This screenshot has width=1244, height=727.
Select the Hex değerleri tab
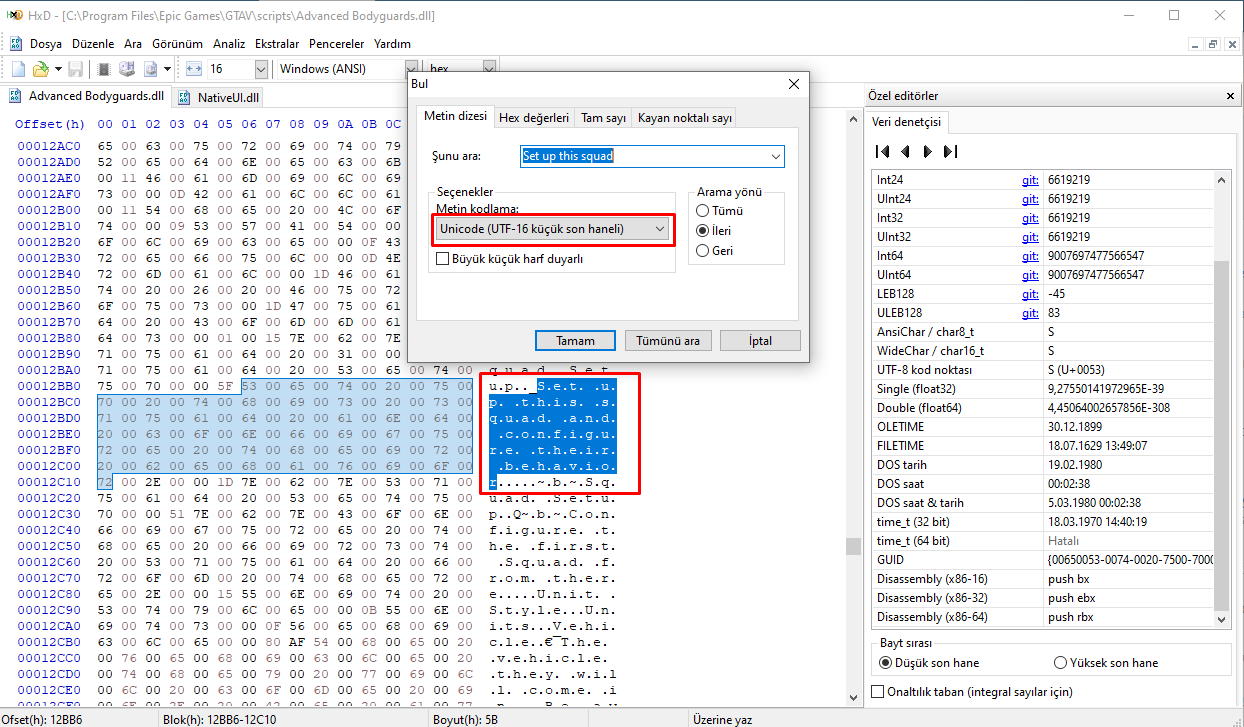pyautogui.click(x=534, y=117)
